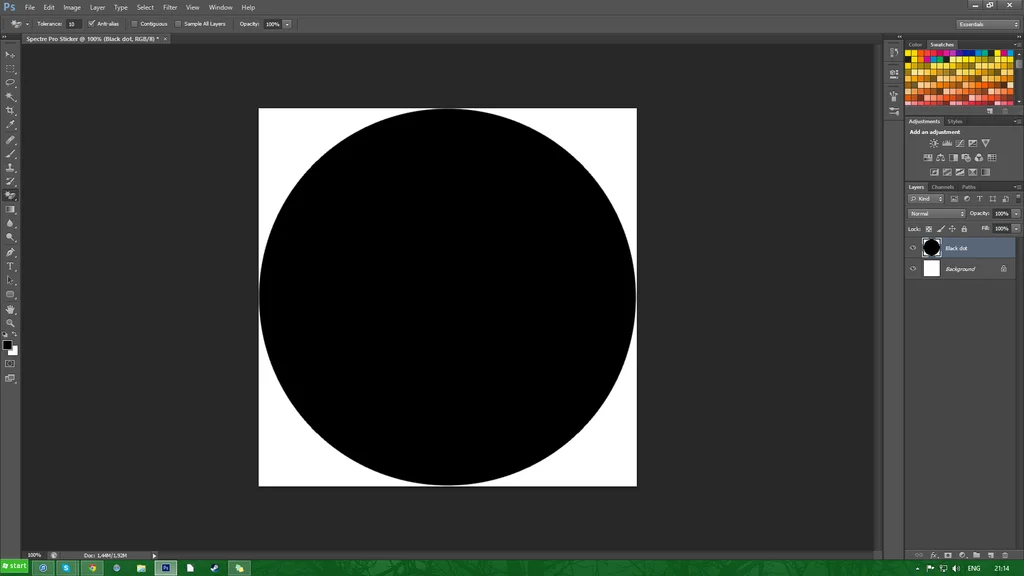Switch to the Color tab

pyautogui.click(x=915, y=45)
